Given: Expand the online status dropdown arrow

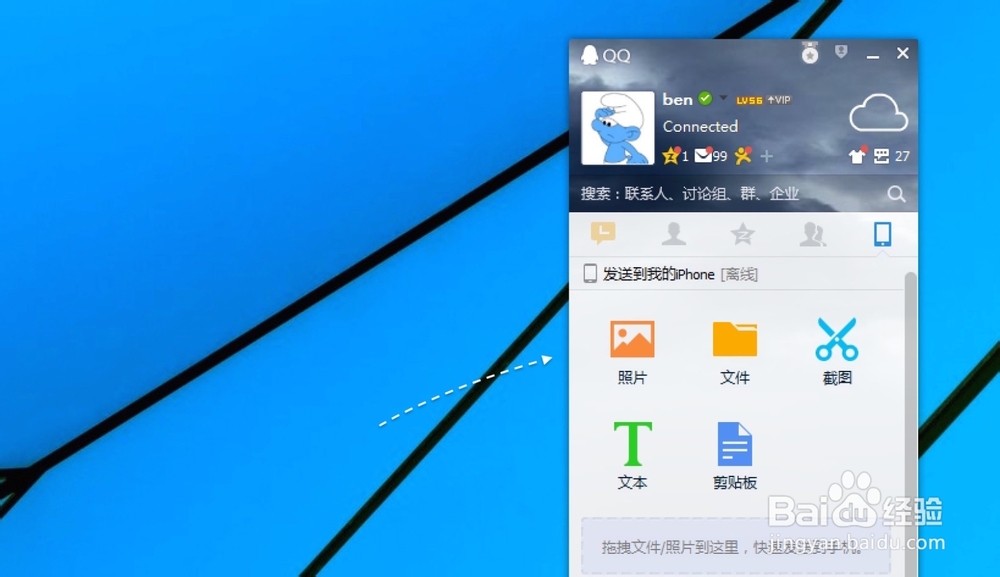Looking at the screenshot, I should [723, 98].
